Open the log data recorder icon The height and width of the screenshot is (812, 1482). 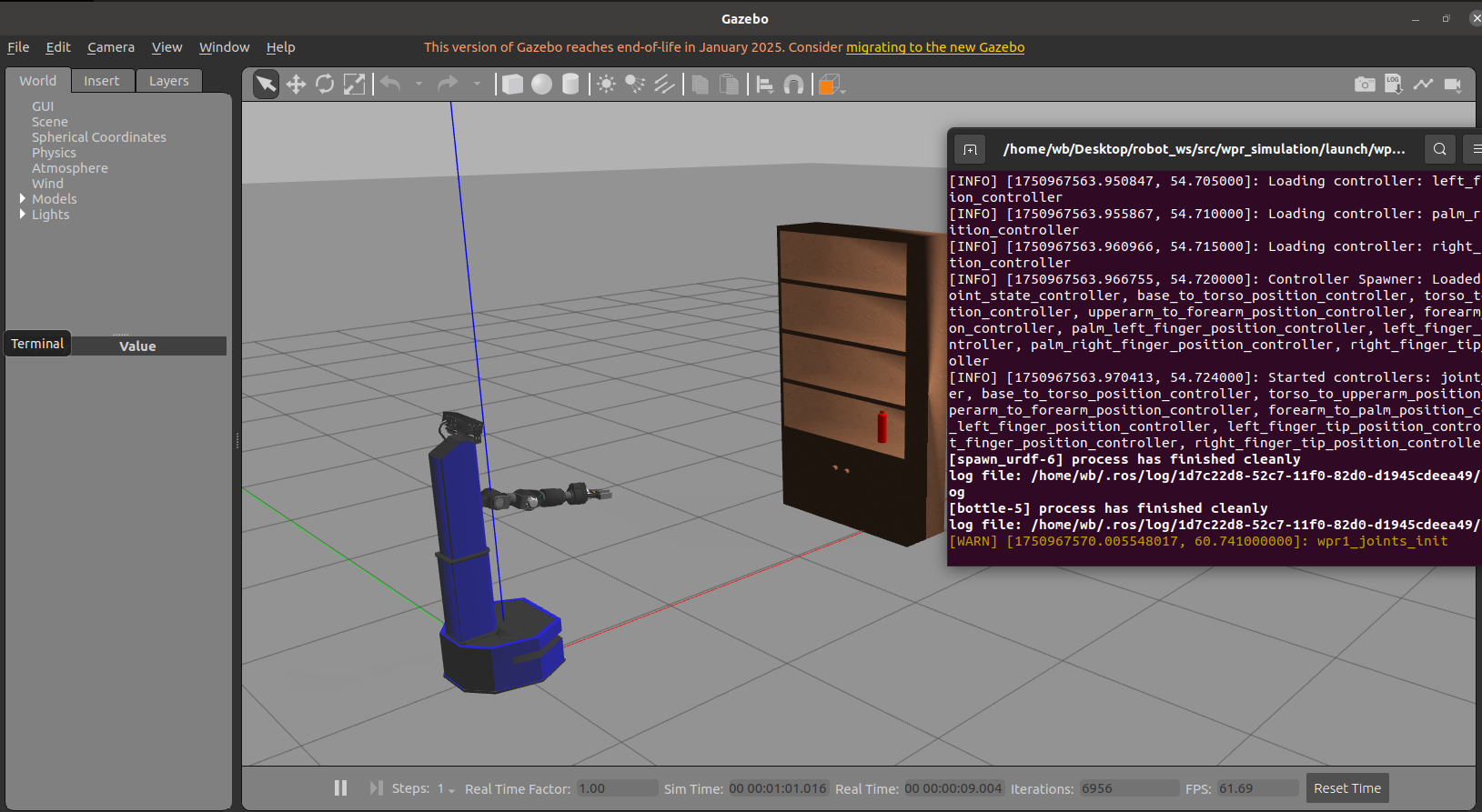pyautogui.click(x=1394, y=85)
